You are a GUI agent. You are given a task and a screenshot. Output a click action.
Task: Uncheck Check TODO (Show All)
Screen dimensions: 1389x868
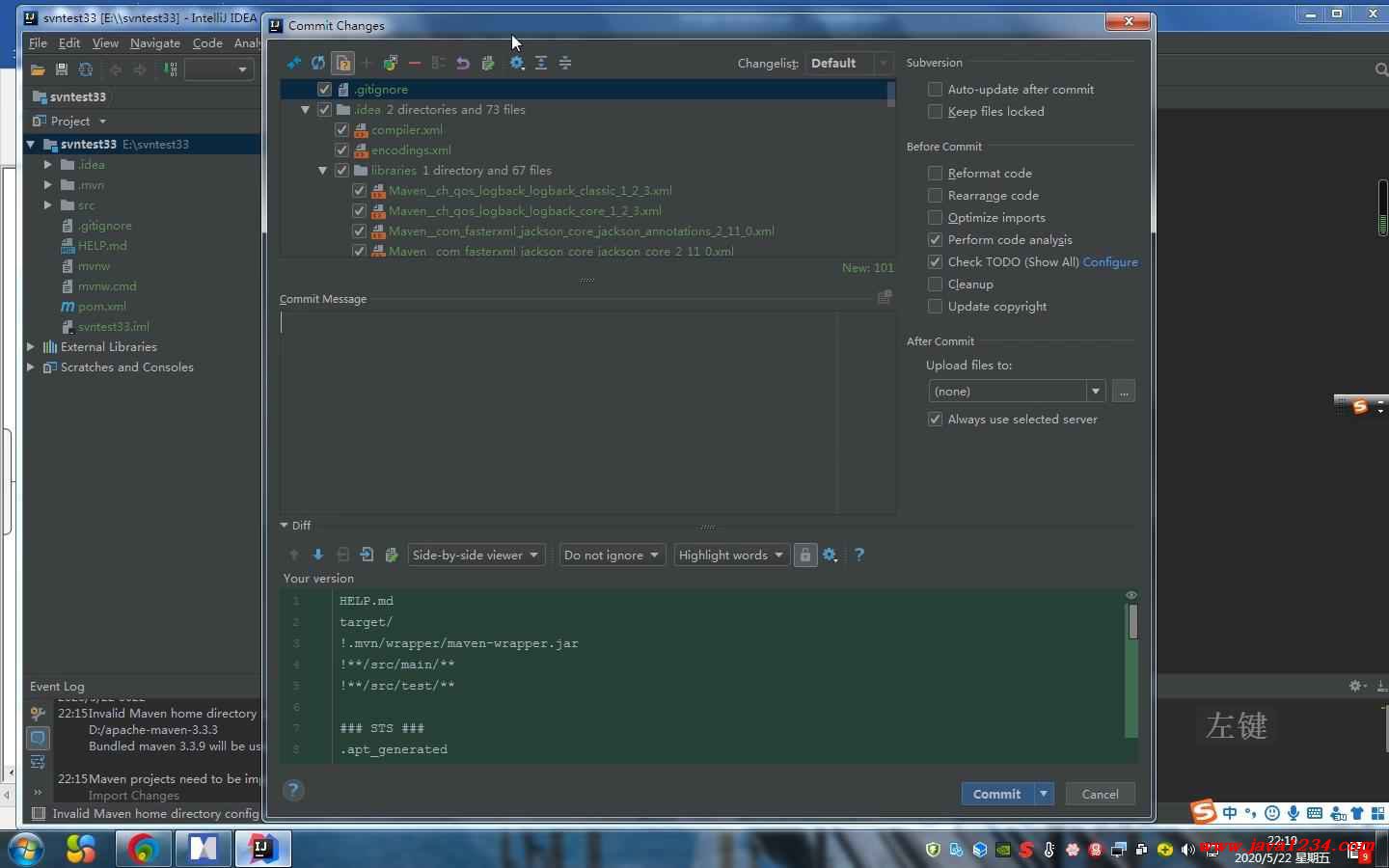pyautogui.click(x=935, y=261)
